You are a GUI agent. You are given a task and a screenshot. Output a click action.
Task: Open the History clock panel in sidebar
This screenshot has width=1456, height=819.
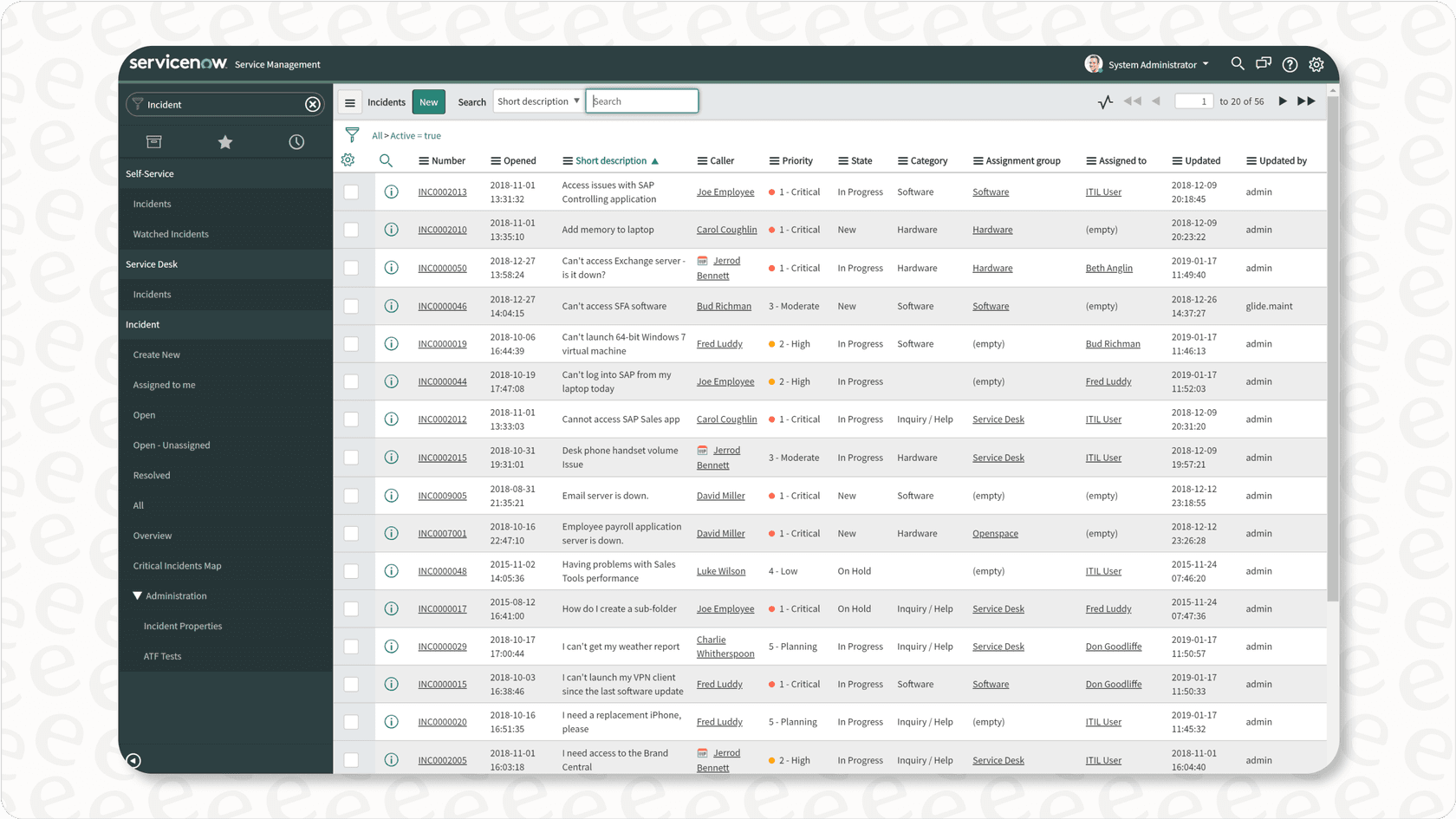(x=296, y=141)
